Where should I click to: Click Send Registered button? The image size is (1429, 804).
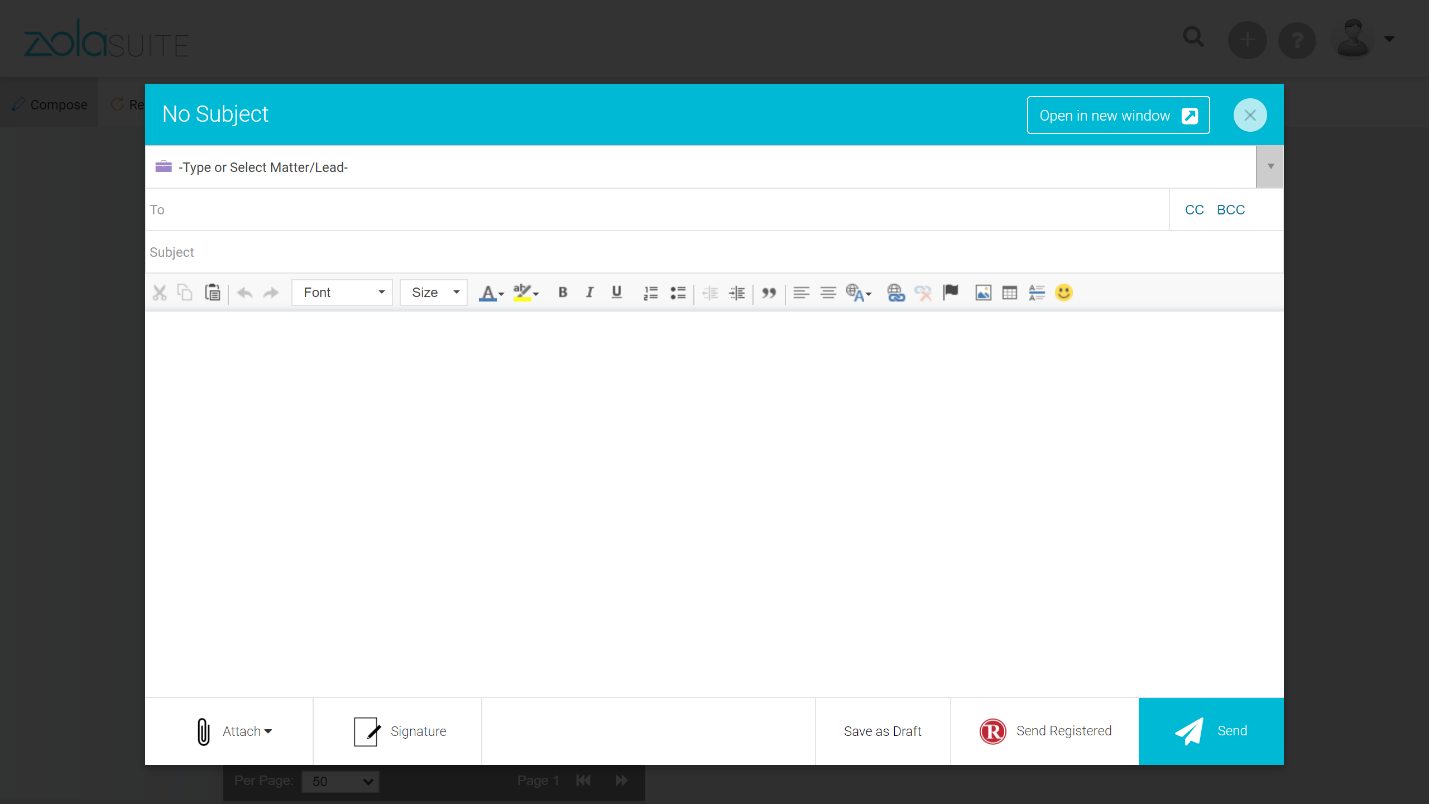pos(1045,731)
